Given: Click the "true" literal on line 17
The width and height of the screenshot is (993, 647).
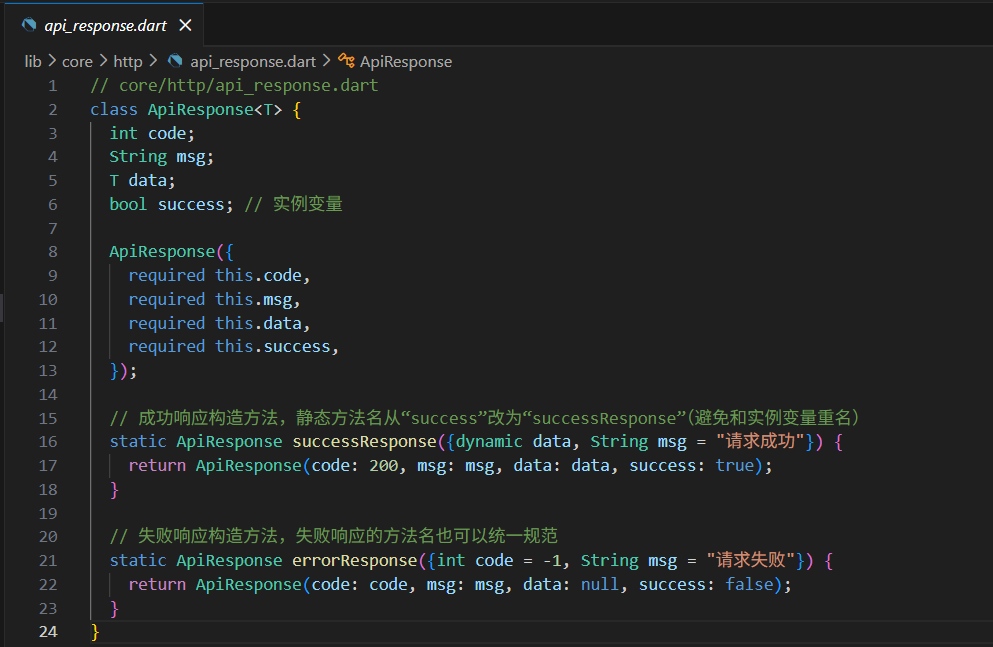Looking at the screenshot, I should [x=735, y=466].
